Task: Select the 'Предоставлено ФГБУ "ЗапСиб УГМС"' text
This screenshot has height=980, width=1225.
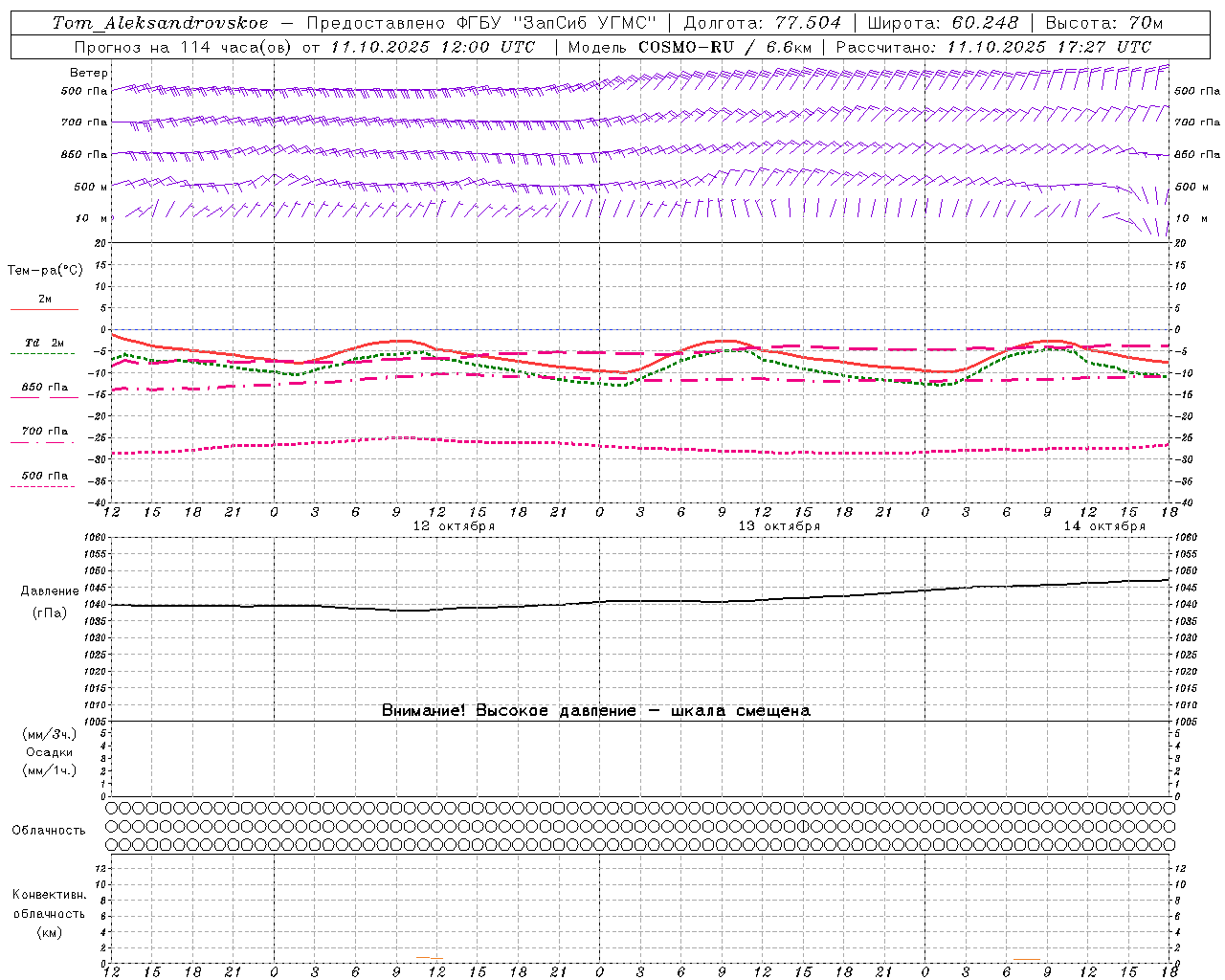Action: (x=481, y=23)
